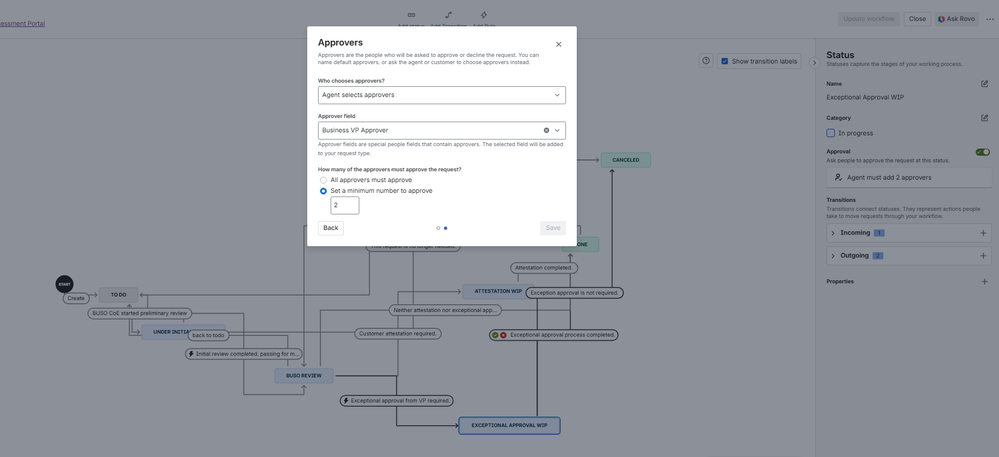Select the TO DO status node
The height and width of the screenshot is (457, 999).
[x=119, y=295]
